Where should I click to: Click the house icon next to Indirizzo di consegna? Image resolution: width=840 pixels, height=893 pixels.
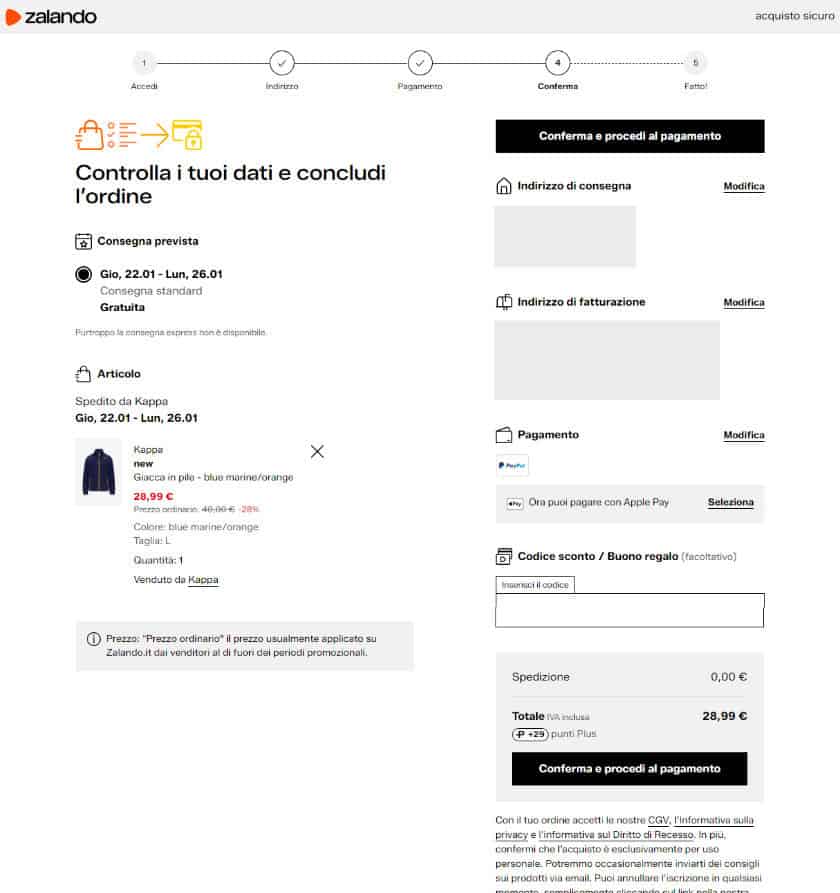pos(503,184)
